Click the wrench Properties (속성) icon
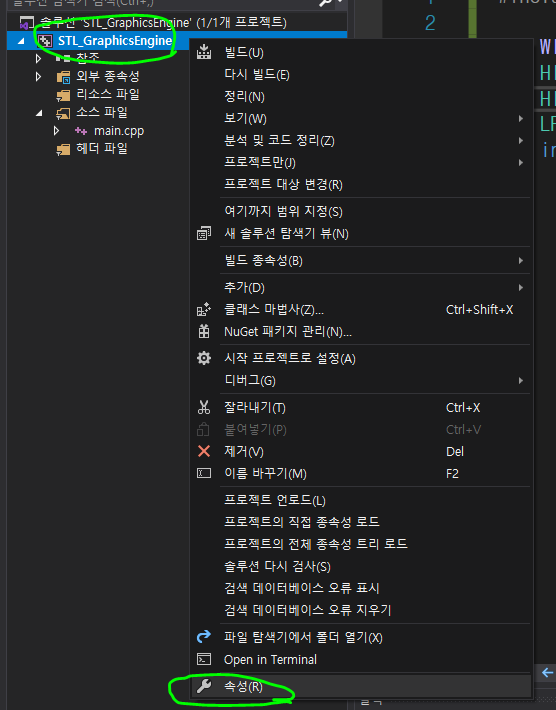 tap(204, 686)
